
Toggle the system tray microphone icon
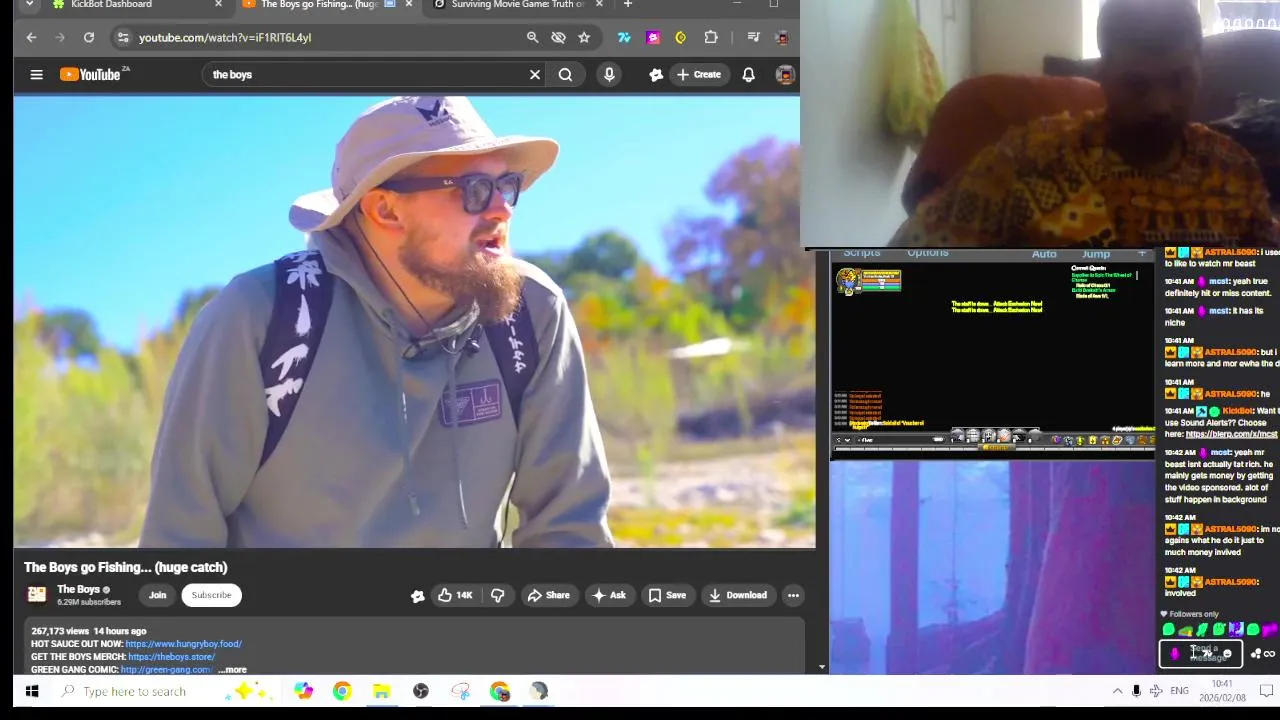tap(1136, 691)
